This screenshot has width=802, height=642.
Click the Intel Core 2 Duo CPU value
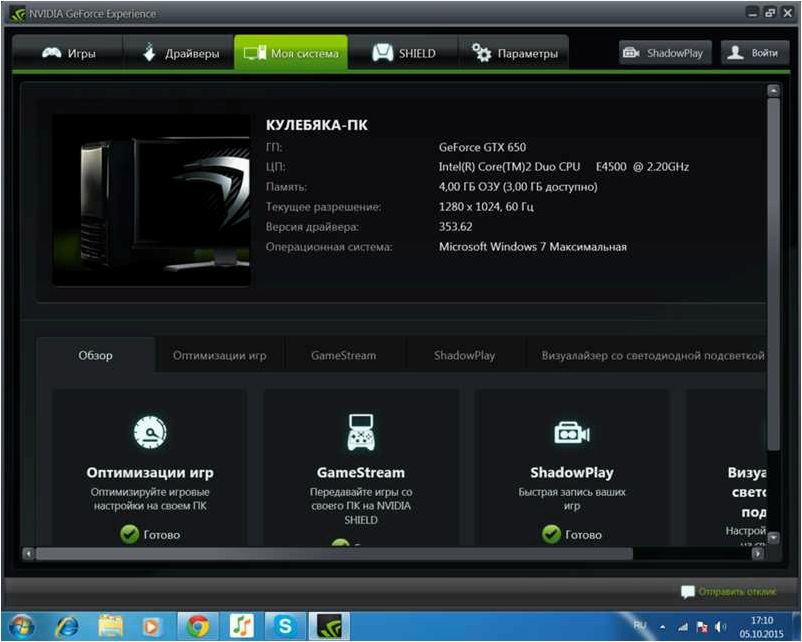coord(564,167)
